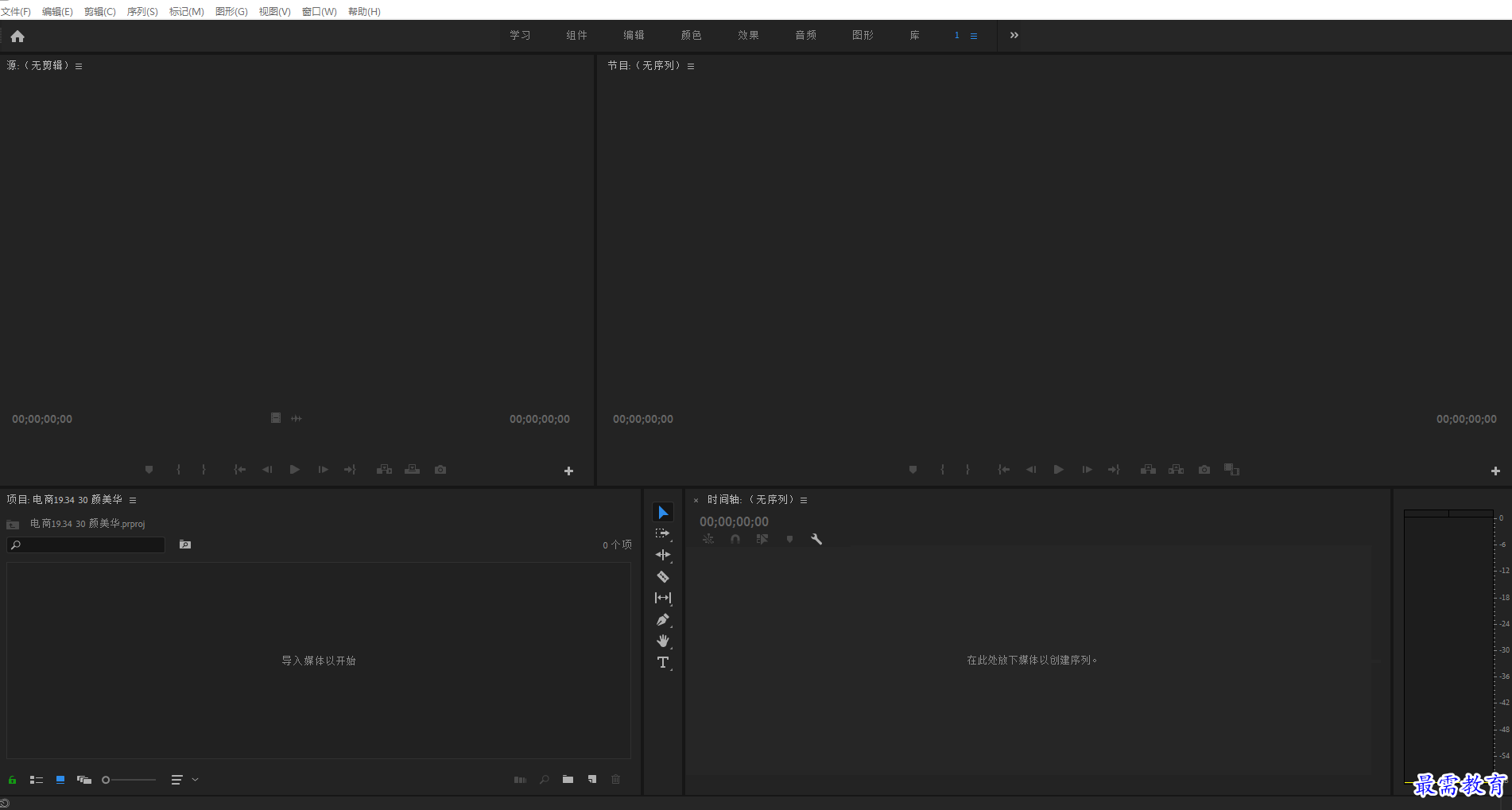Open the sort icons dropdown
The height and width of the screenshot is (810, 1512).
[x=184, y=780]
